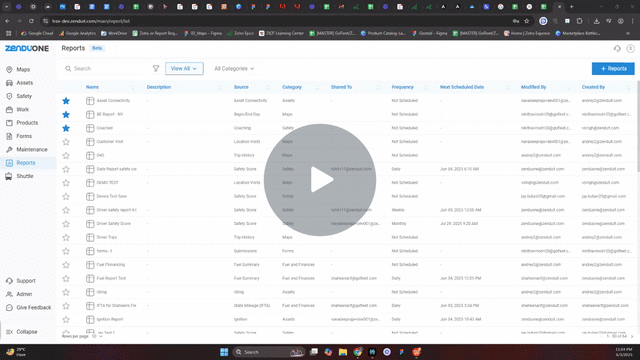Open the Google Cloud bookmark

coord(37,33)
